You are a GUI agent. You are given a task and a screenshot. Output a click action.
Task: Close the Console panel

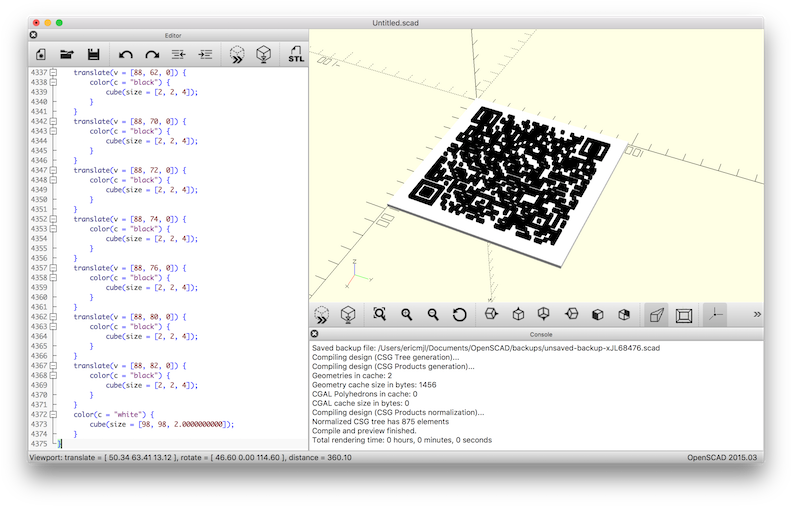tap(314, 334)
